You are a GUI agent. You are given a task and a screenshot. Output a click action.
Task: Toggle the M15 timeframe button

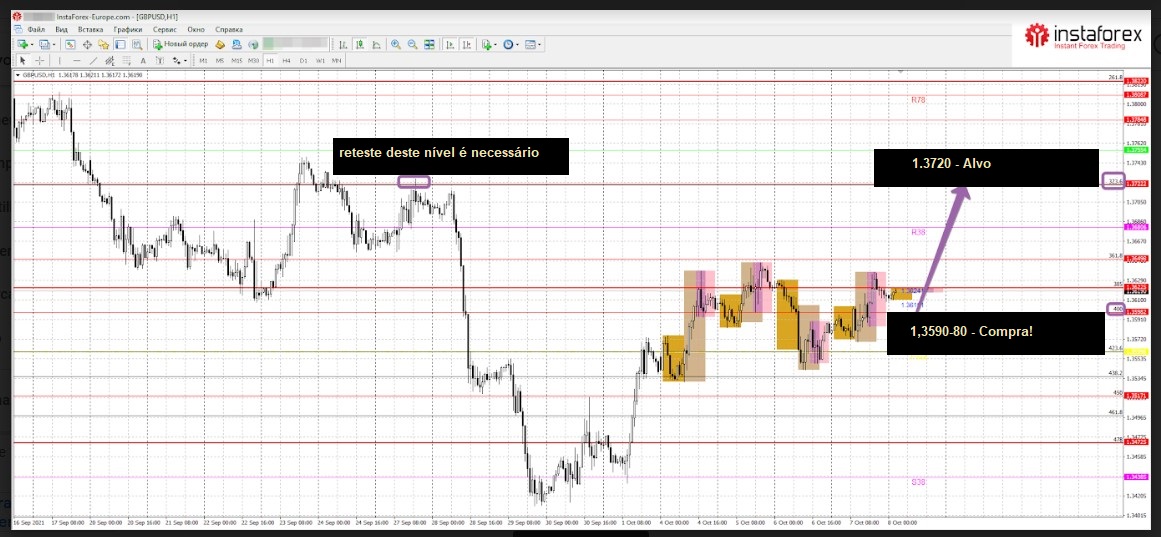[236, 61]
